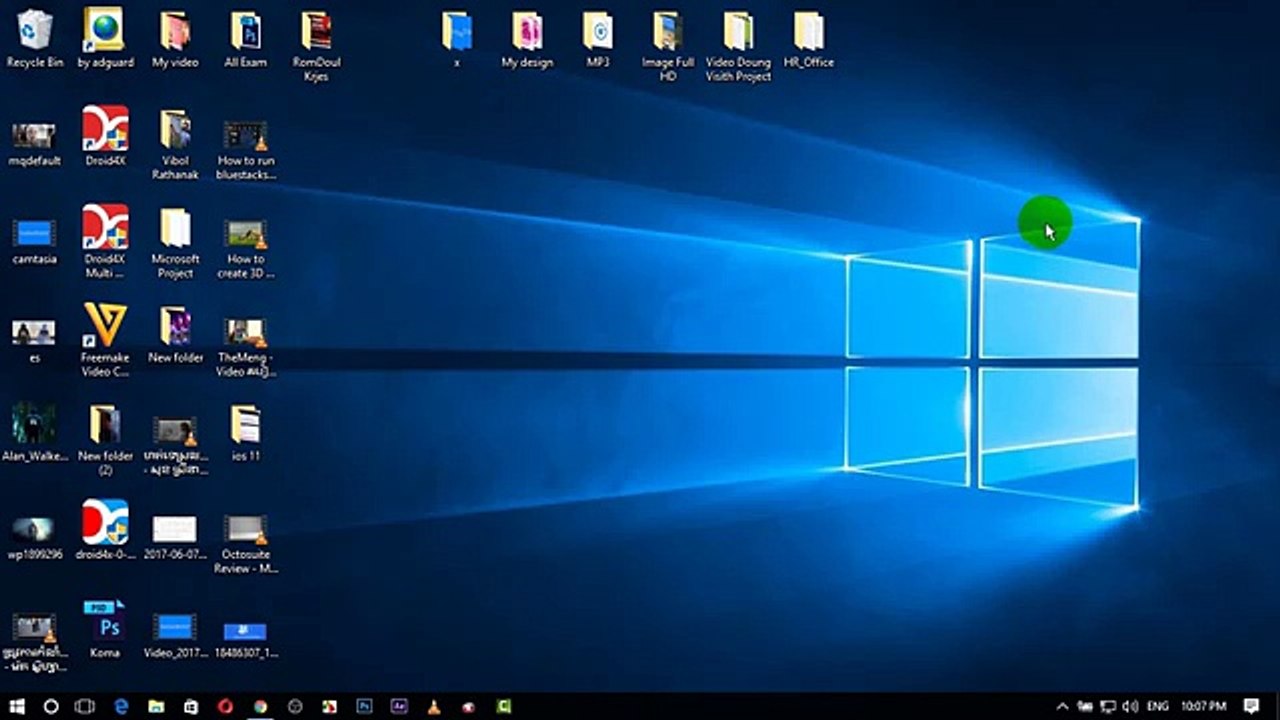The height and width of the screenshot is (720, 1280).
Task: Open Task View from the taskbar
Action: (85, 706)
